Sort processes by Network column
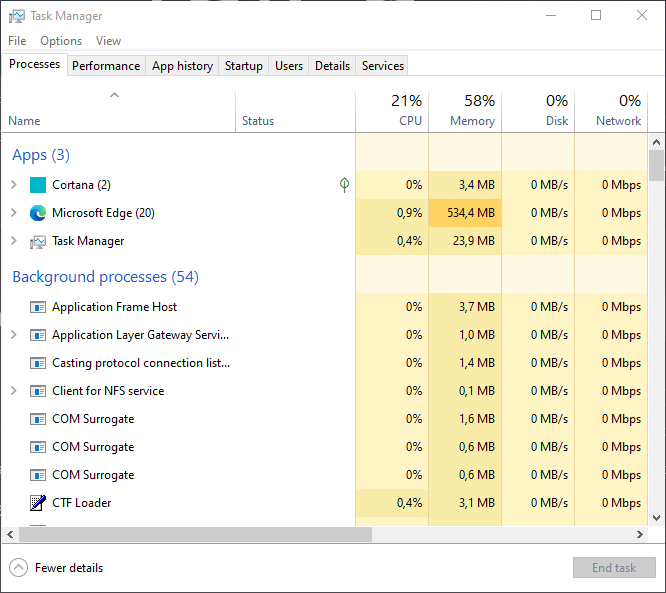Viewport: 666px width, 593px height. point(611,111)
